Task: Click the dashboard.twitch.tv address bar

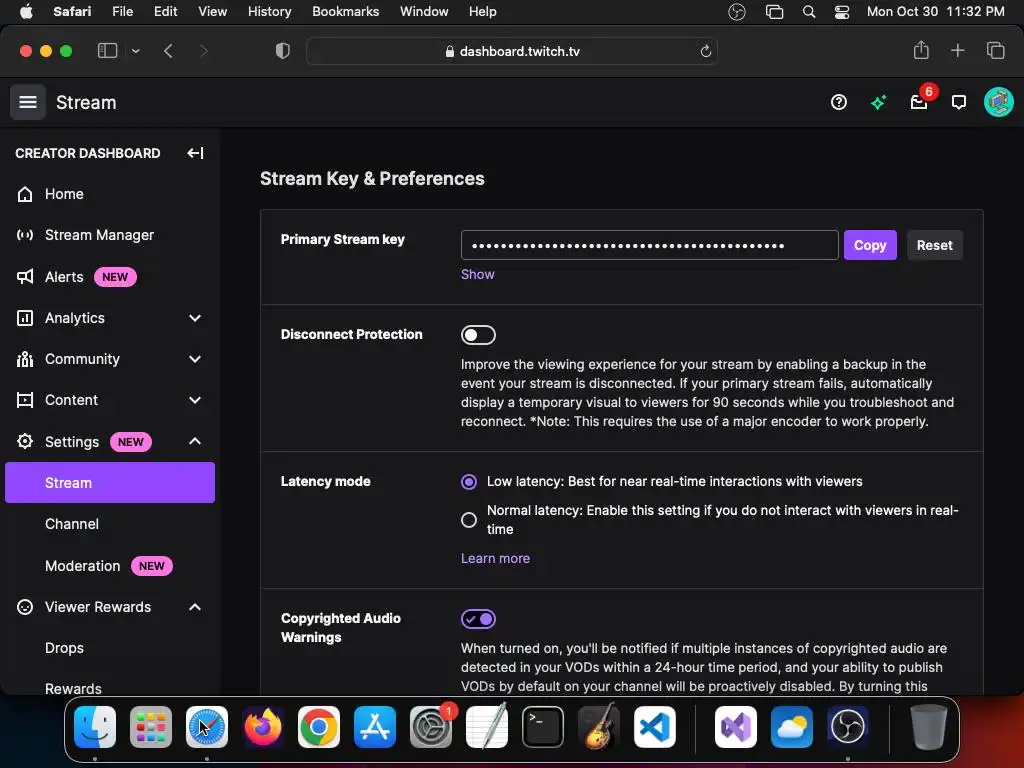Action: [x=512, y=51]
